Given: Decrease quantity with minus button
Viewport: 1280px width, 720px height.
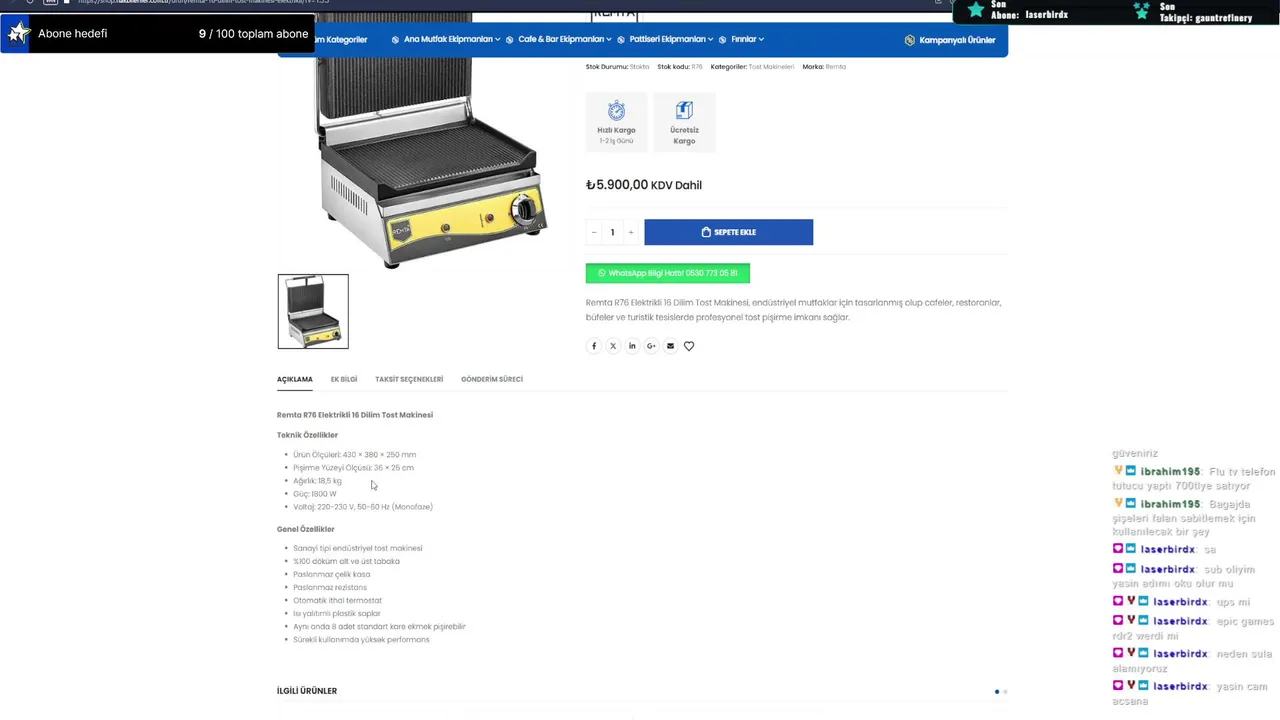Looking at the screenshot, I should point(594,232).
